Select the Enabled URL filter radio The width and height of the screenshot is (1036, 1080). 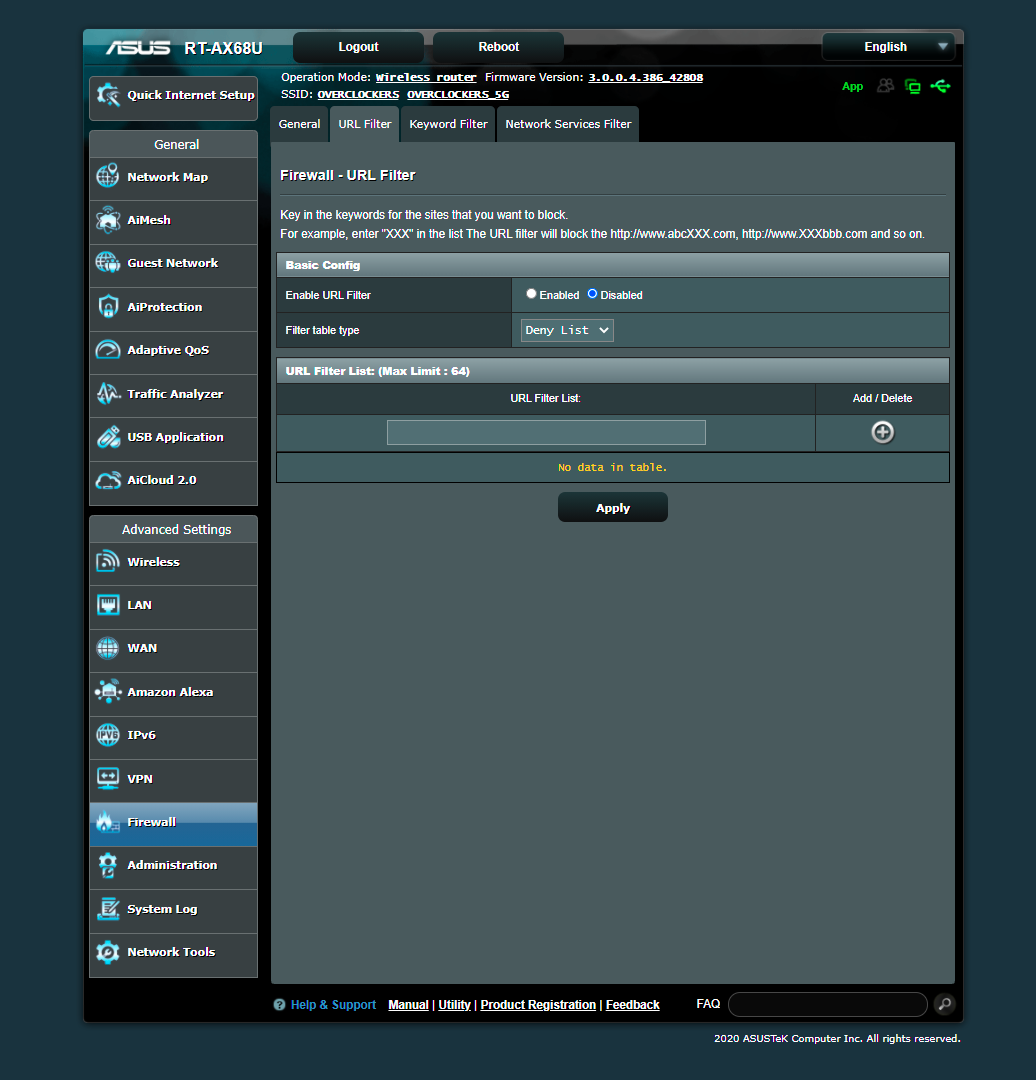coord(531,294)
